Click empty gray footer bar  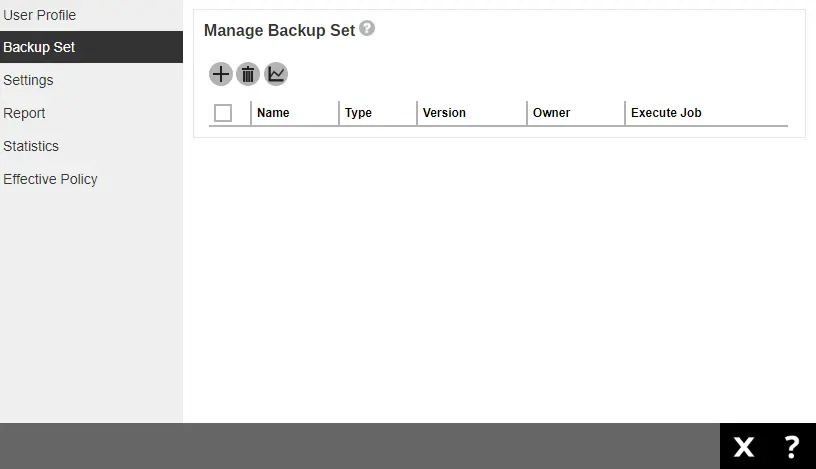[x=360, y=446]
